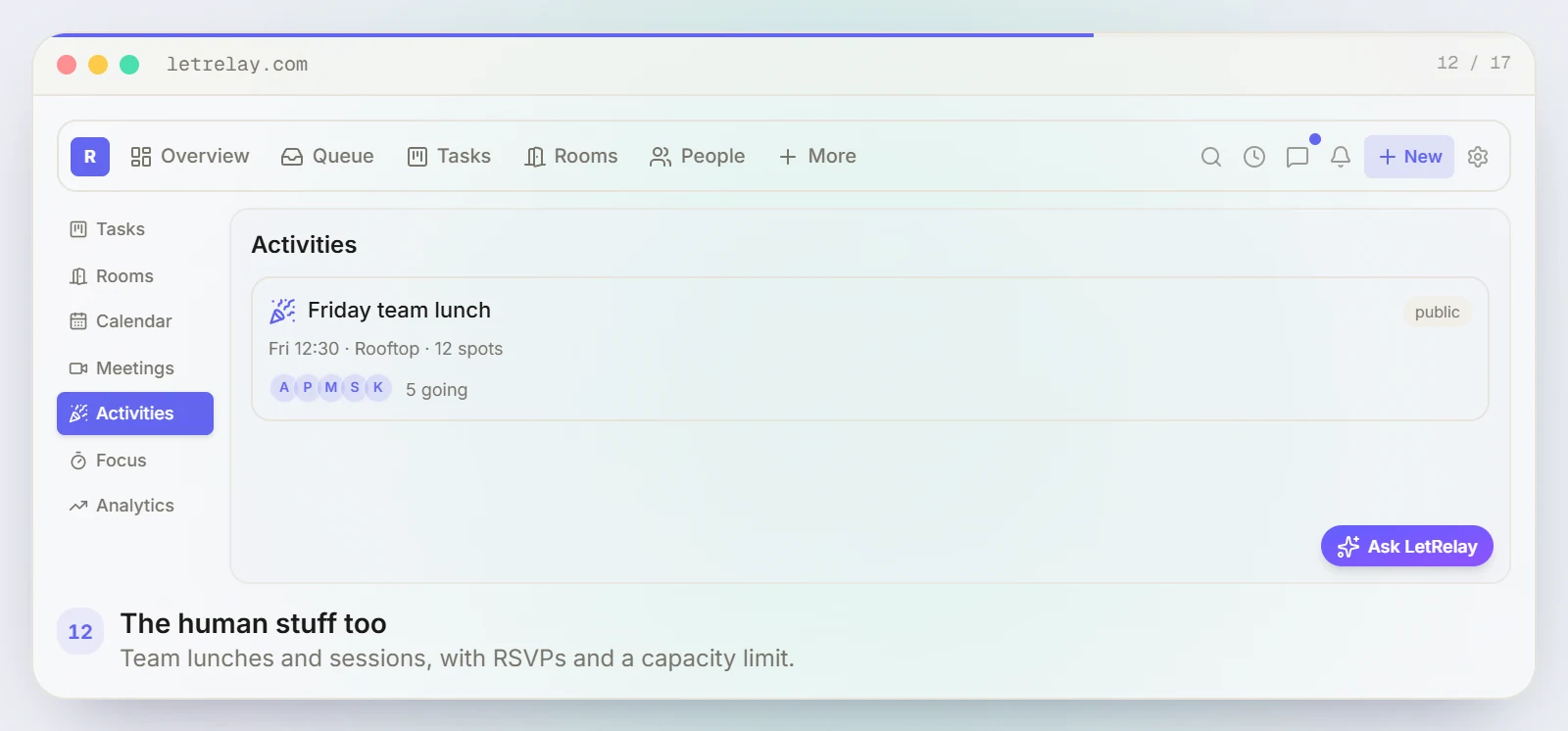The width and height of the screenshot is (1568, 731).
Task: Click the Activities page heading
Action: click(304, 245)
